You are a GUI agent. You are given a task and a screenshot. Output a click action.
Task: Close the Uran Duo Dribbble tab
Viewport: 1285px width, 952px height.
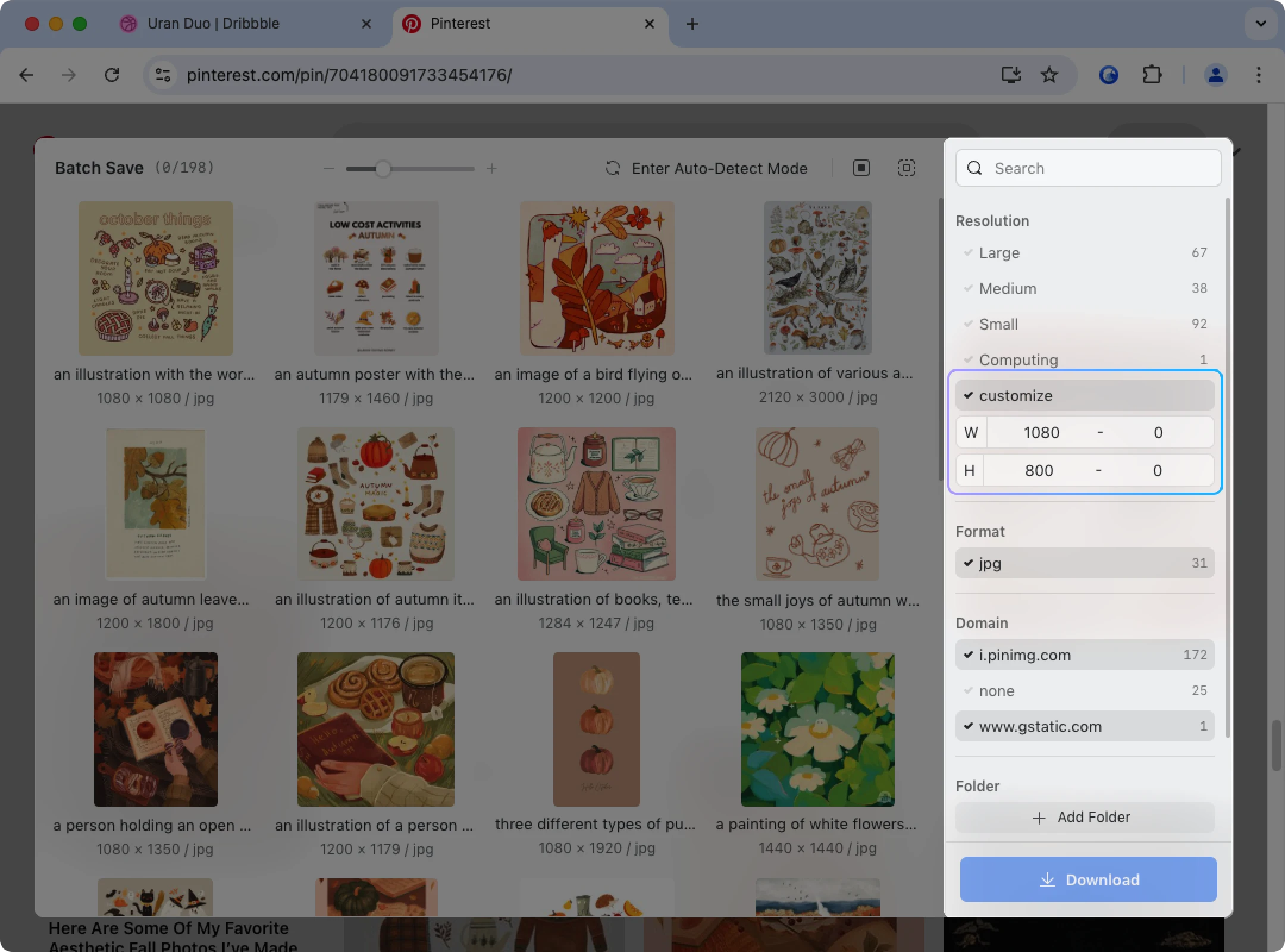click(x=366, y=24)
